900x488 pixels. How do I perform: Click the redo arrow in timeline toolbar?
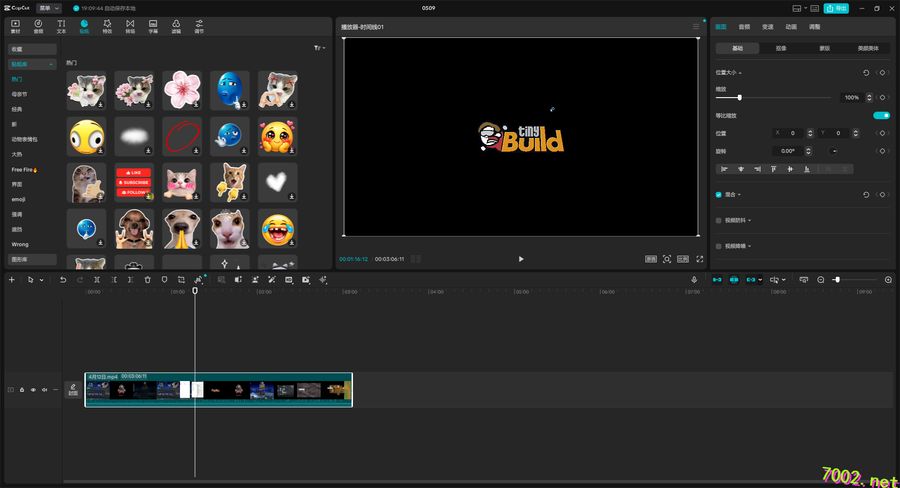[80, 280]
